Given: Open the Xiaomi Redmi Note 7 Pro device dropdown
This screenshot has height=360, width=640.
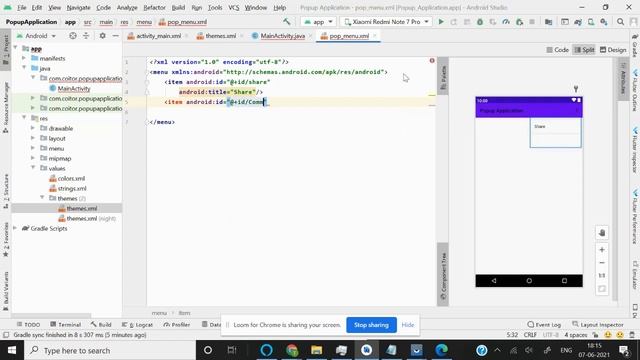Looking at the screenshot, I should click(386, 22).
